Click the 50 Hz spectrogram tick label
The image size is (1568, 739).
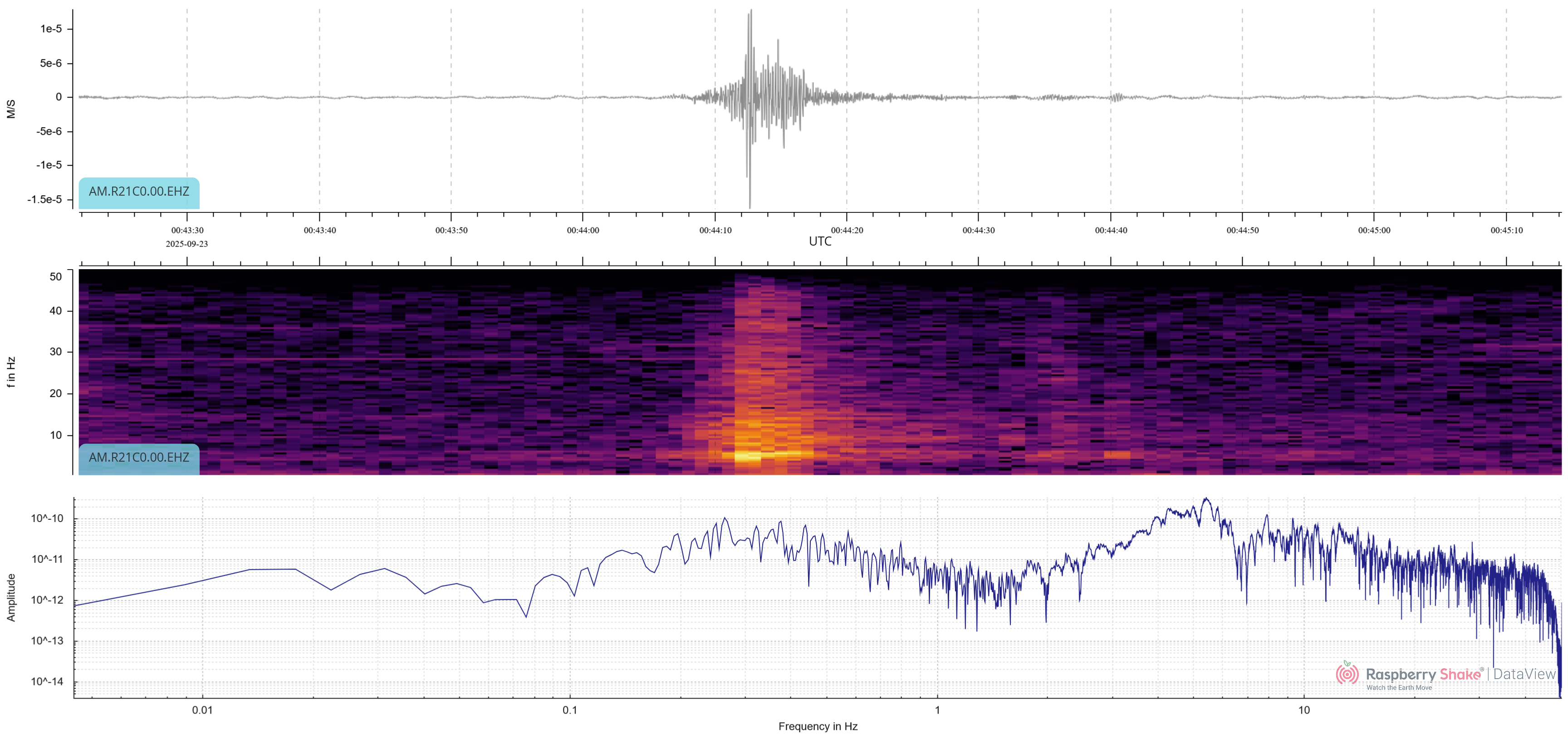pyautogui.click(x=55, y=276)
